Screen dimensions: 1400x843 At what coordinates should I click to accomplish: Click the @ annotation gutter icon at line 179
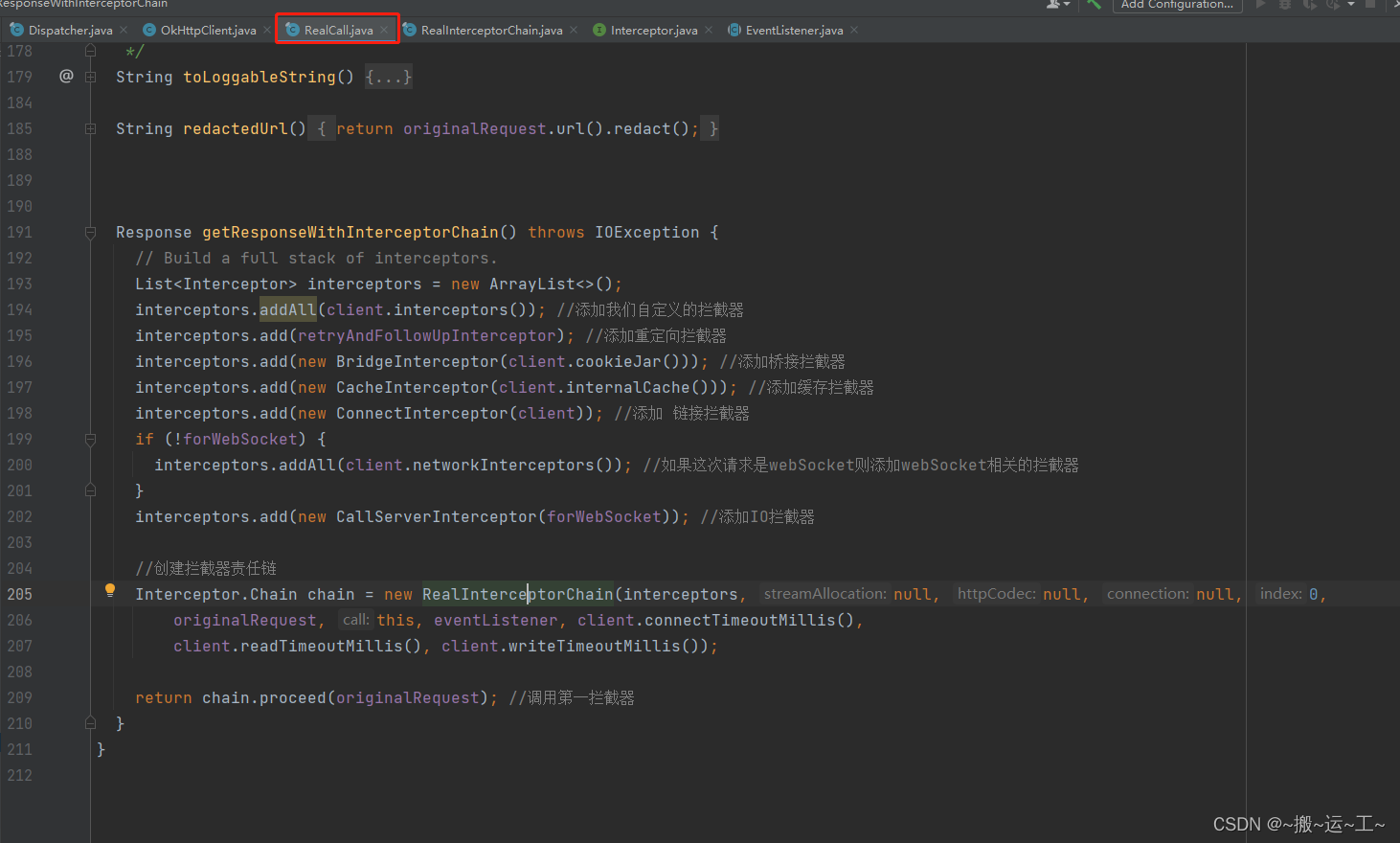[66, 76]
